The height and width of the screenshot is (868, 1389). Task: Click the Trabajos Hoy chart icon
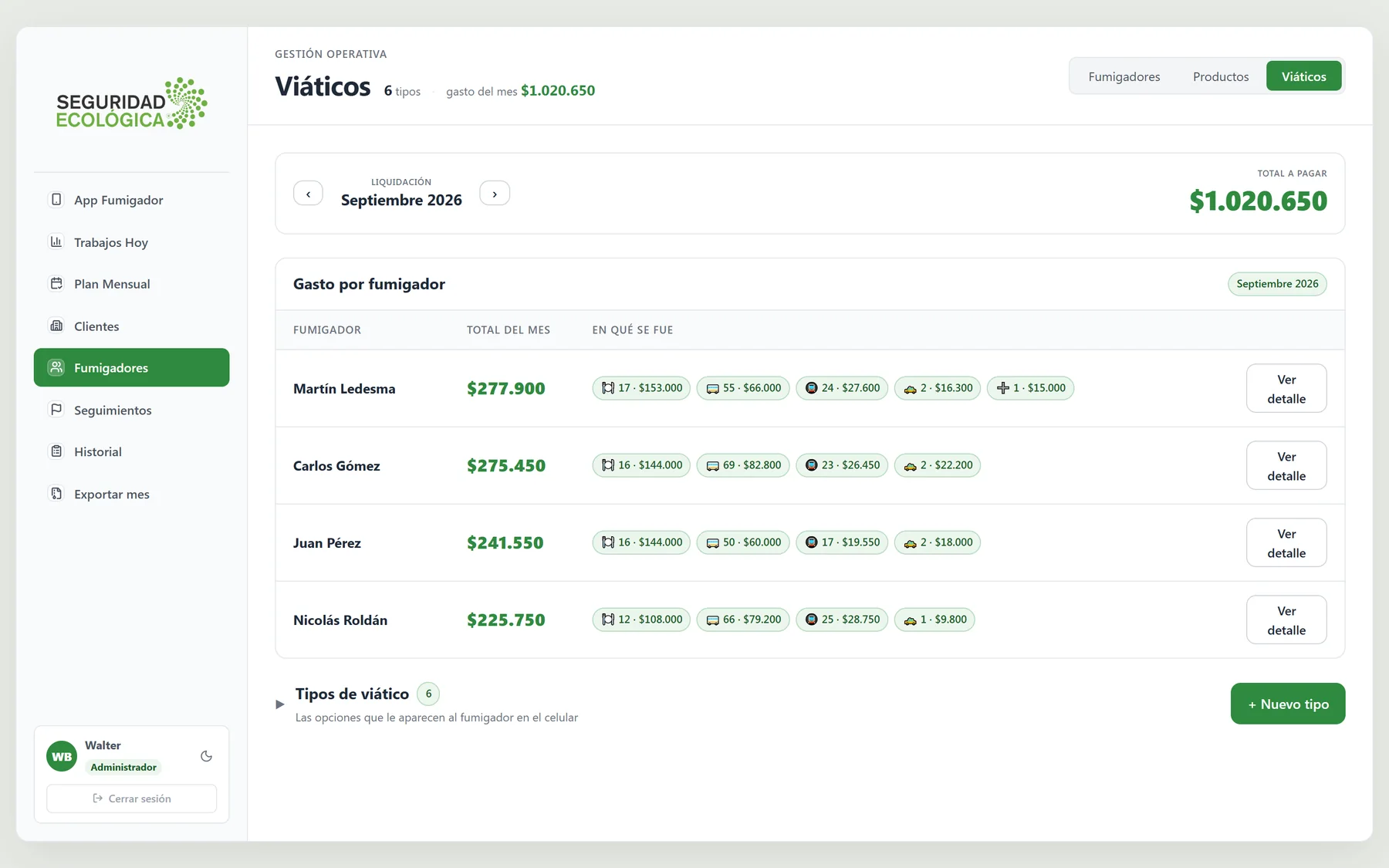point(56,241)
